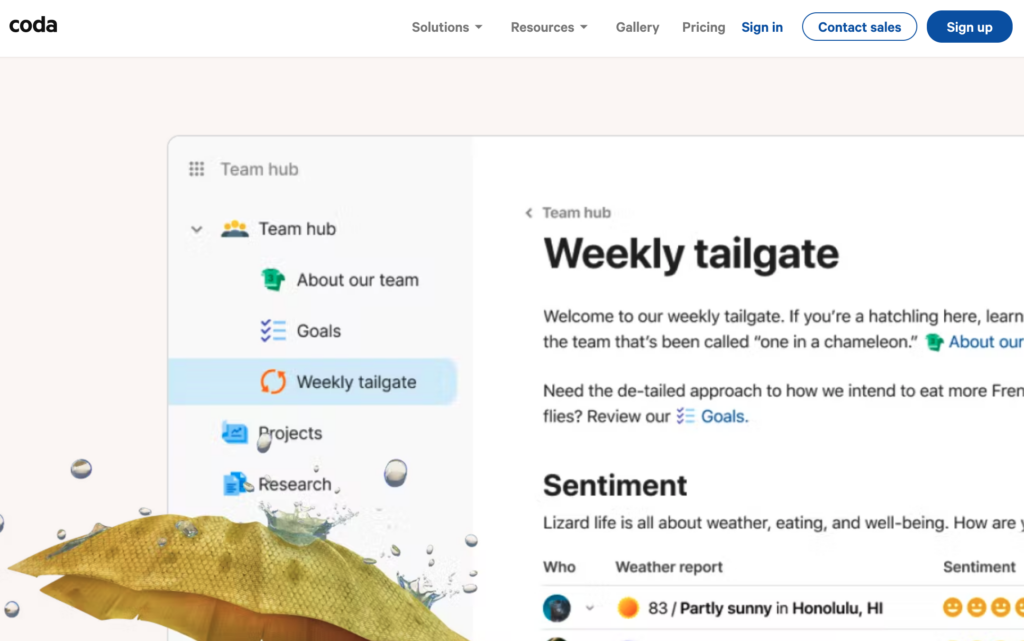Click the user avatar in the first row

557,608
